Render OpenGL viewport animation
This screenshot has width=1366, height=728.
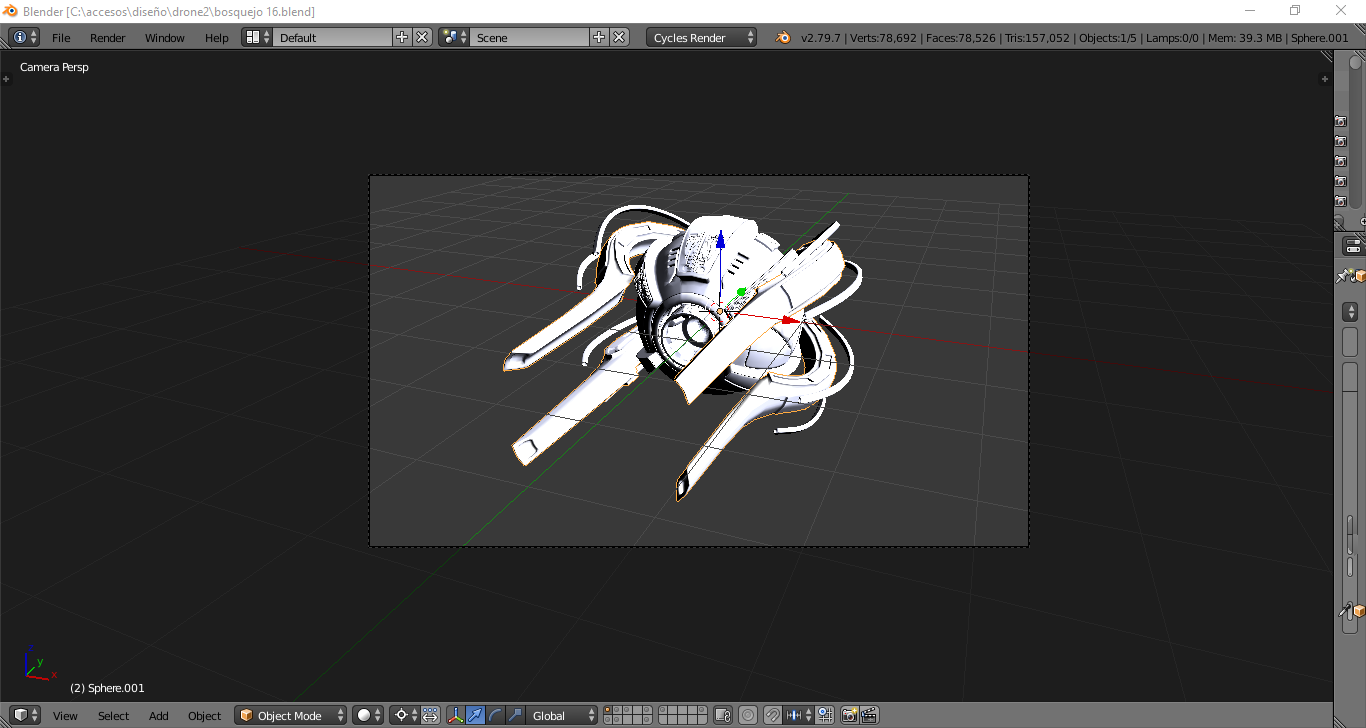tap(869, 715)
